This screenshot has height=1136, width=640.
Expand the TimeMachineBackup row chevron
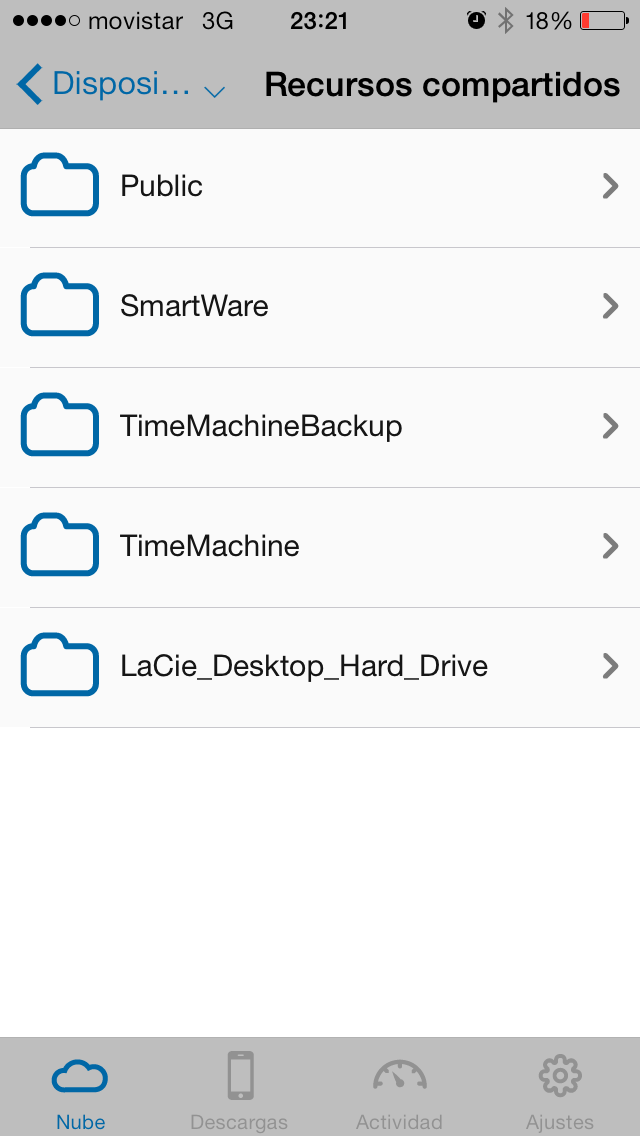[x=610, y=426]
